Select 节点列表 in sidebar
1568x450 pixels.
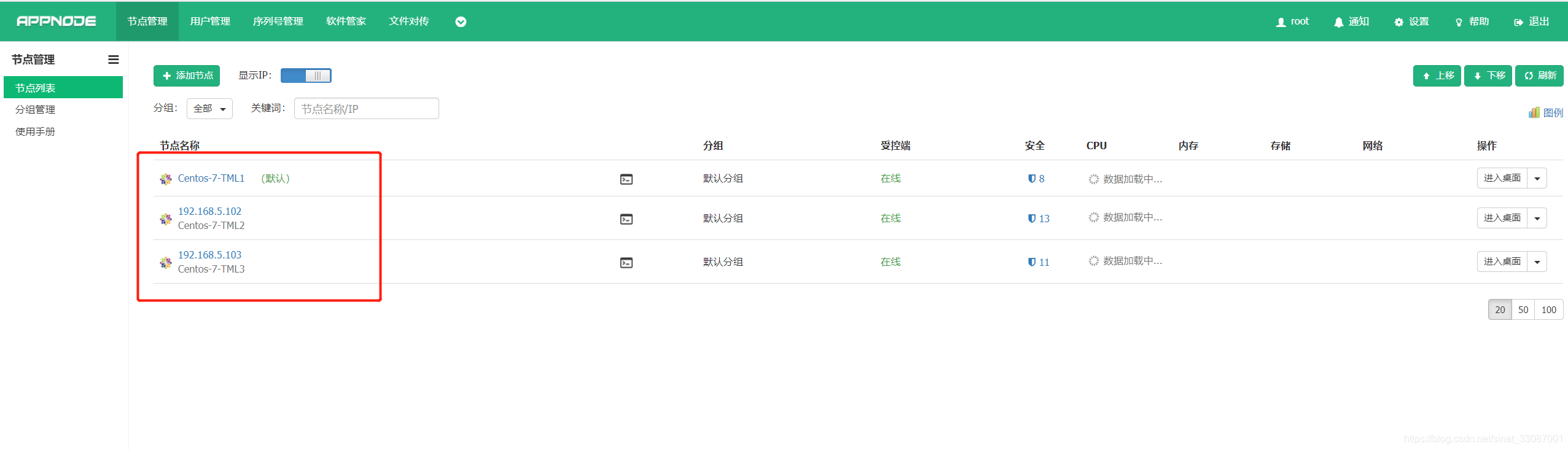(x=63, y=88)
